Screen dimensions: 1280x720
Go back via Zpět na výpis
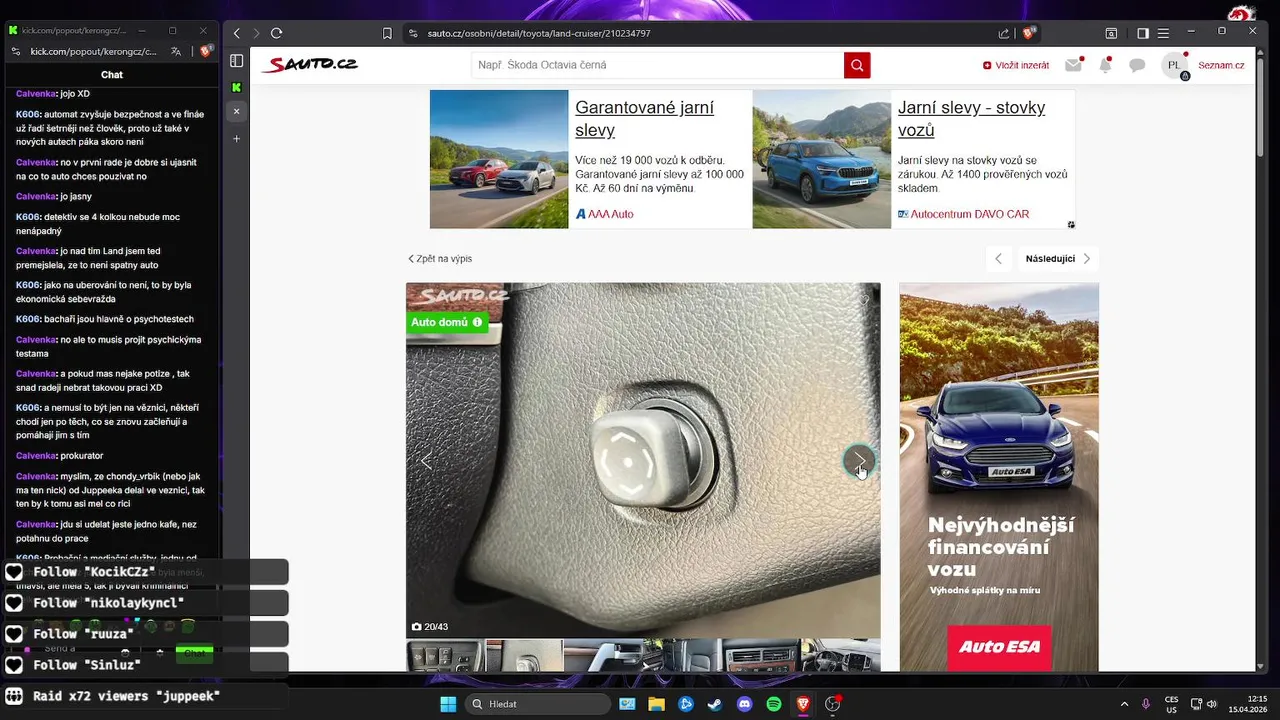tap(440, 258)
